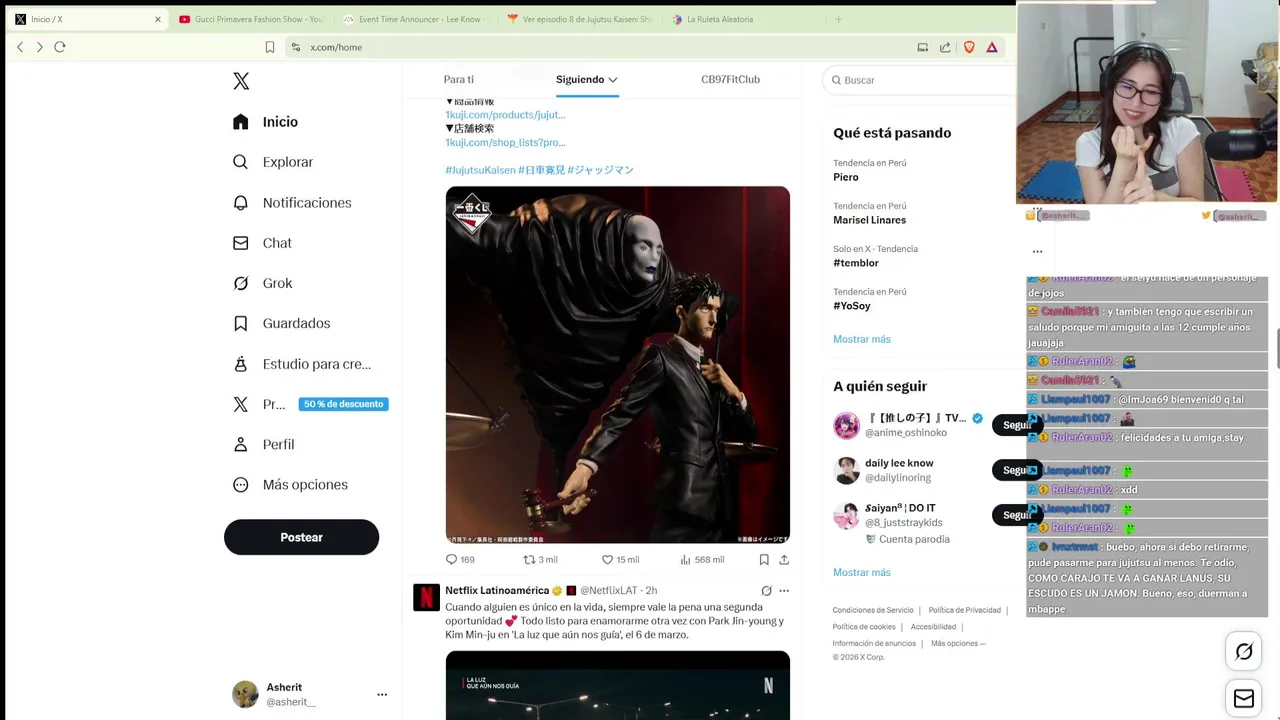Share the Jujutsu Kaisen figure post
This screenshot has width=1280, height=720.
(784, 560)
